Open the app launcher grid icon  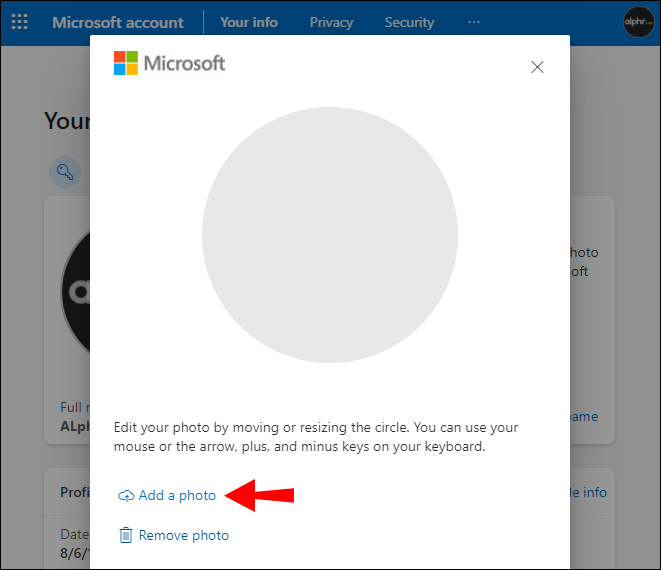point(19,22)
